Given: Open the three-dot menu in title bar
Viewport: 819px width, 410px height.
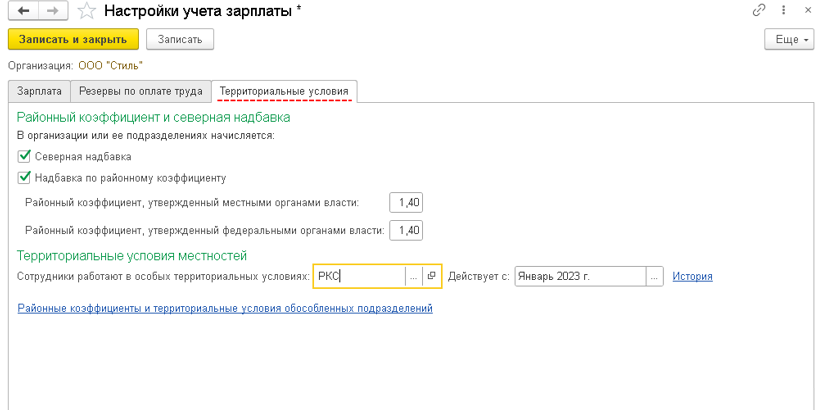Looking at the screenshot, I should pos(783,10).
